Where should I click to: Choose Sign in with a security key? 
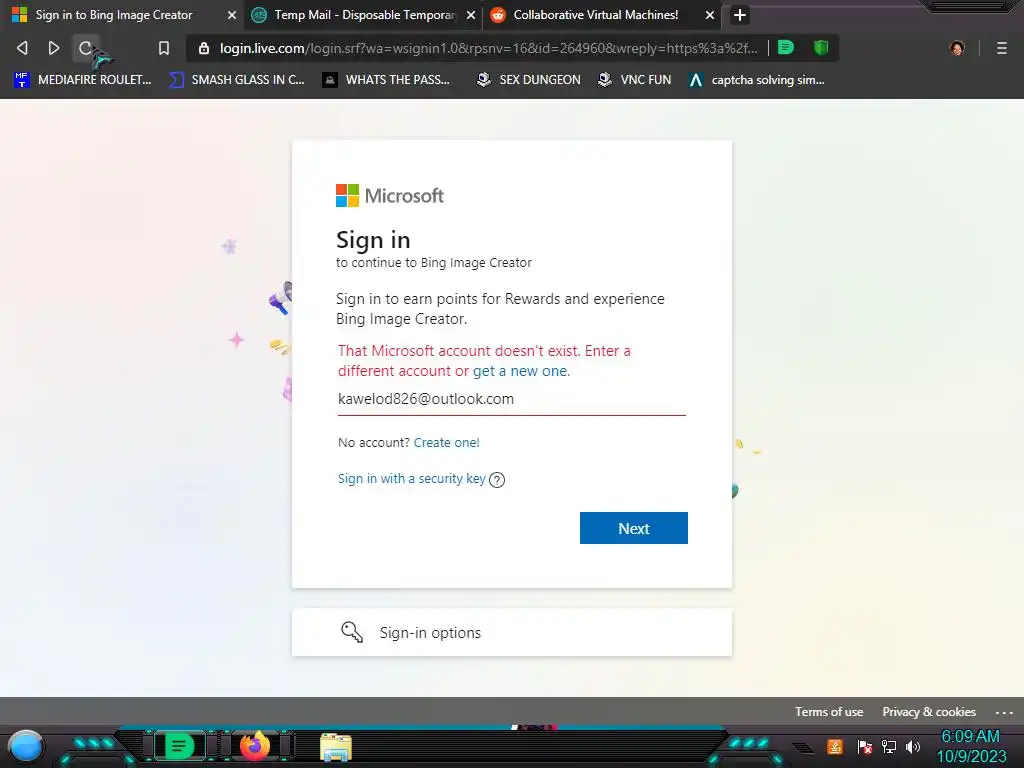click(x=411, y=479)
